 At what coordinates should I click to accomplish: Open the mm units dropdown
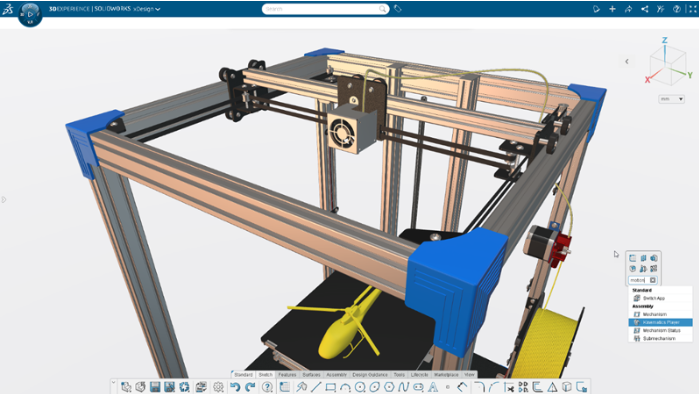(671, 99)
